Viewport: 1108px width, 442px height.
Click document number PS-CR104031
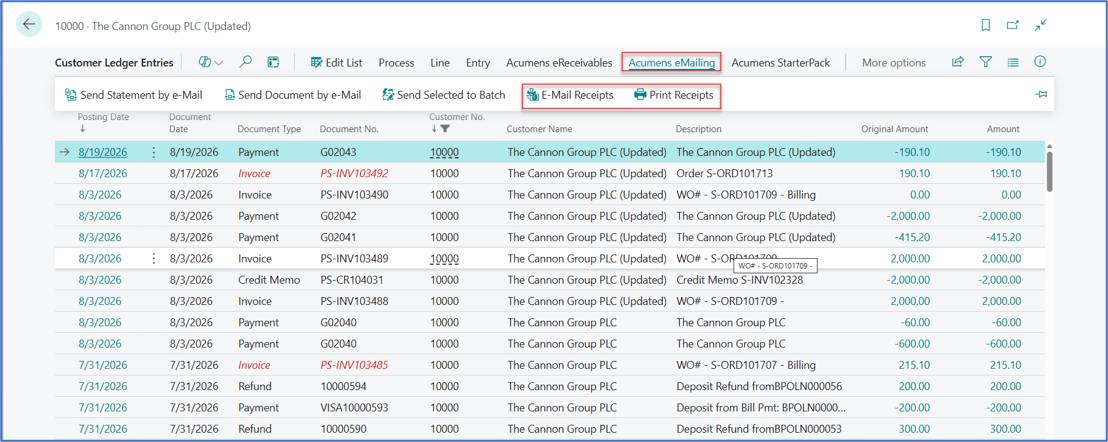click(x=352, y=280)
